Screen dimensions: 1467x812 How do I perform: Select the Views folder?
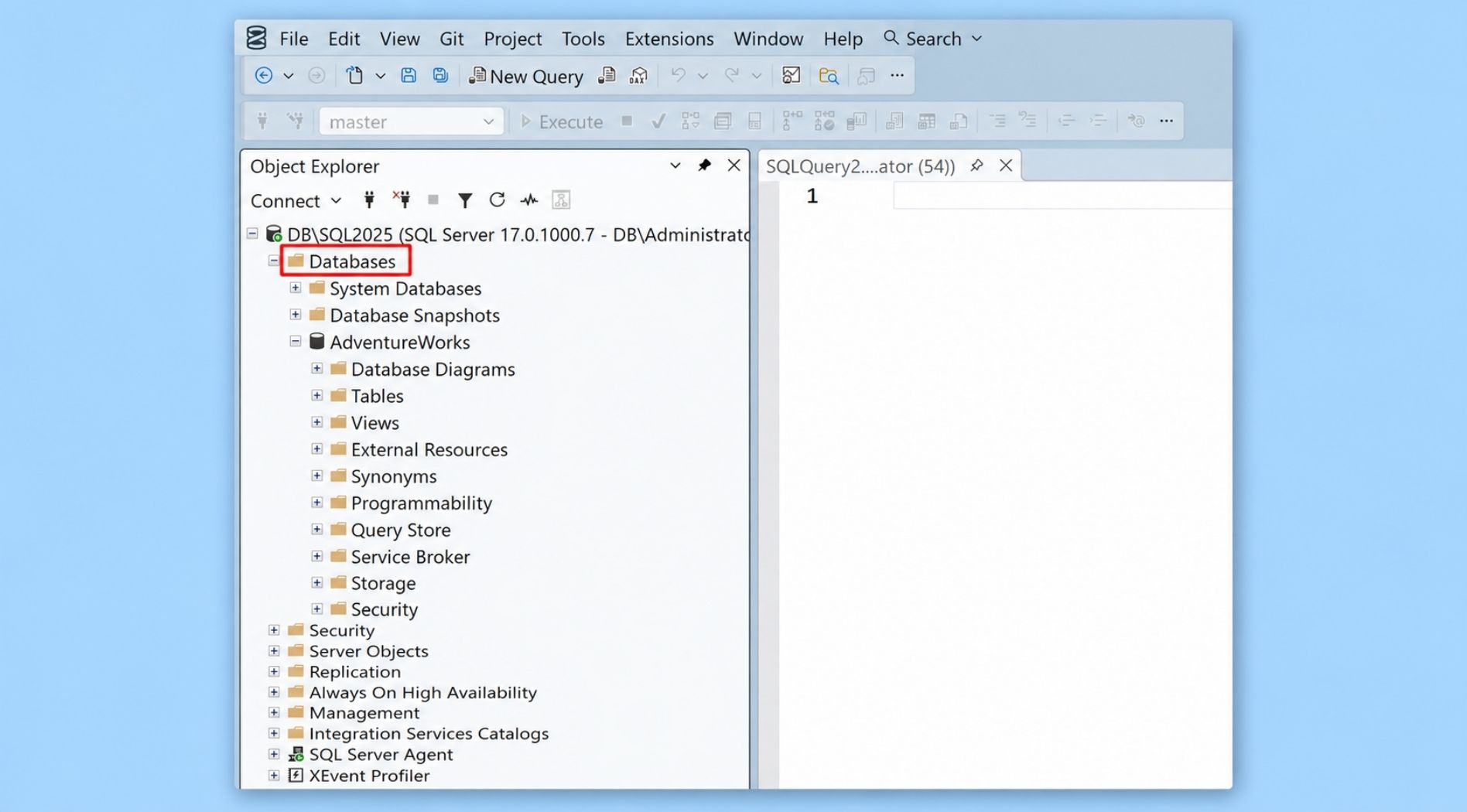click(x=374, y=423)
